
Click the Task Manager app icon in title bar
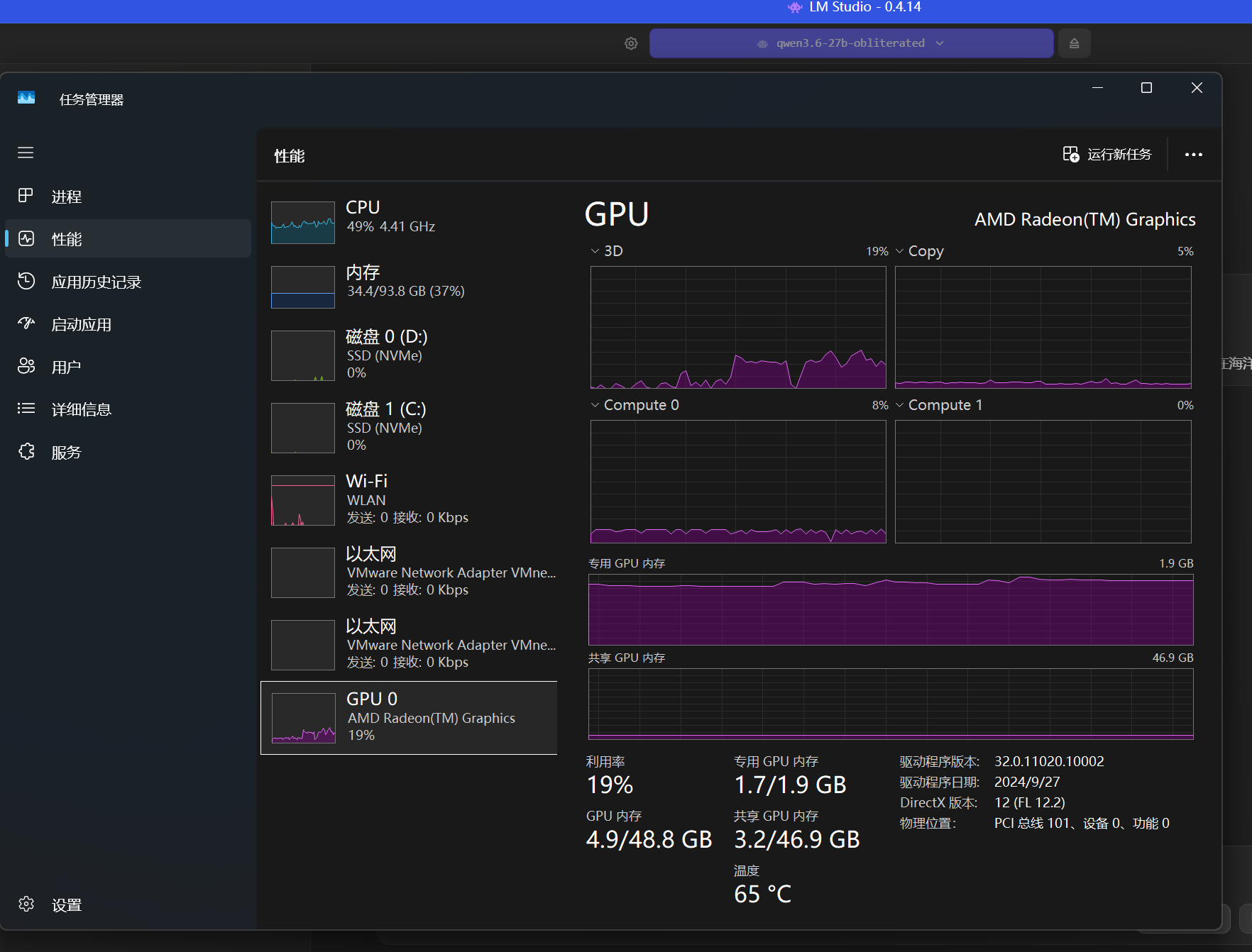26,98
